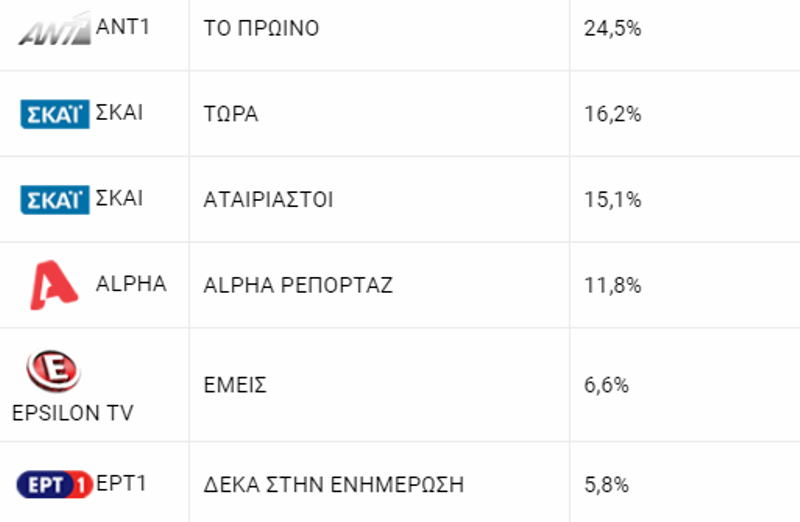Viewport: 800px width, 522px height.
Task: Click the ALPHA ΡΕΠΟΡΤΑΖ program name
Action: coord(298,285)
